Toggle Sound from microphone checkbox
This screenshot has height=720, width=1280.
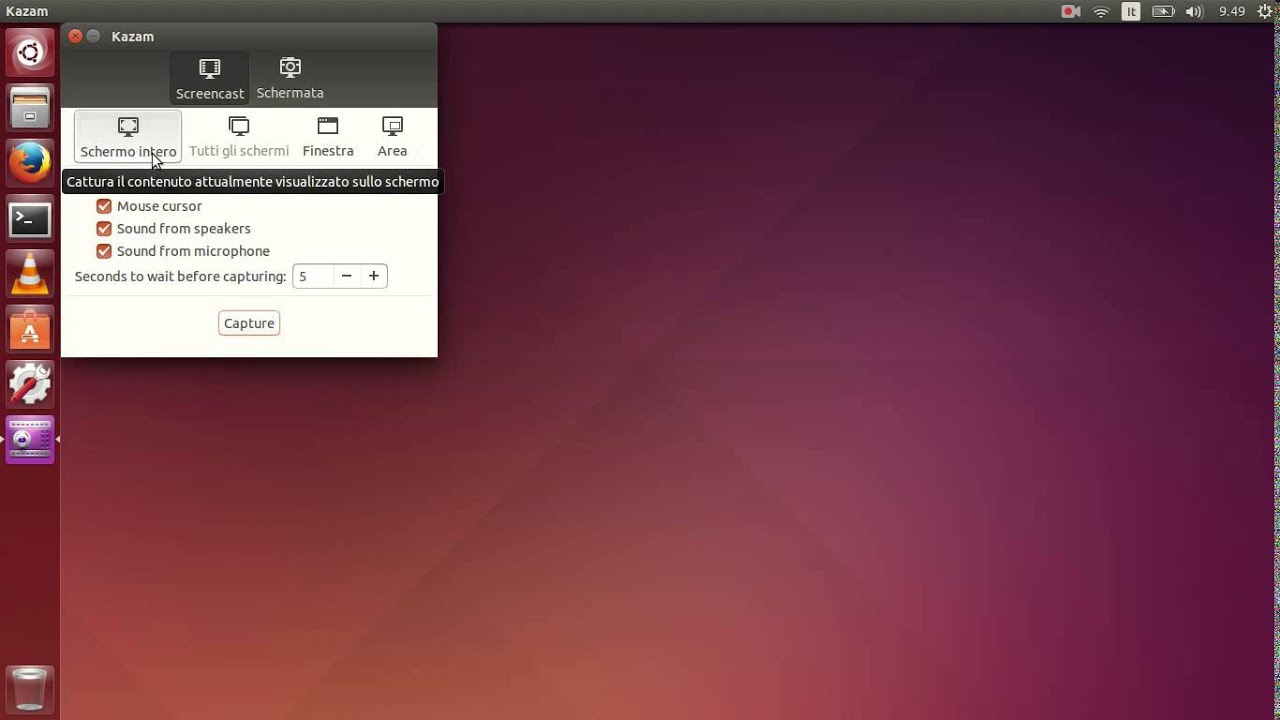[x=104, y=251]
